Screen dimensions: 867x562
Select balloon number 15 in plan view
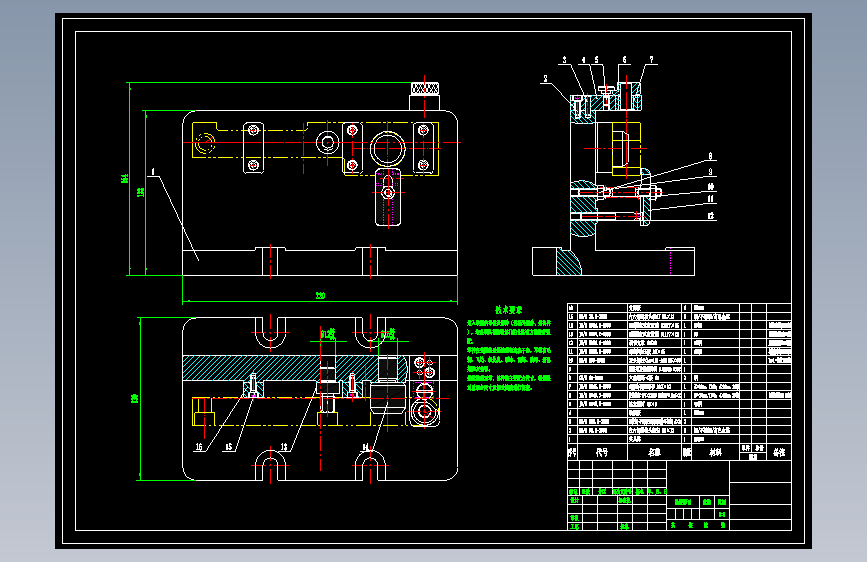coord(229,447)
